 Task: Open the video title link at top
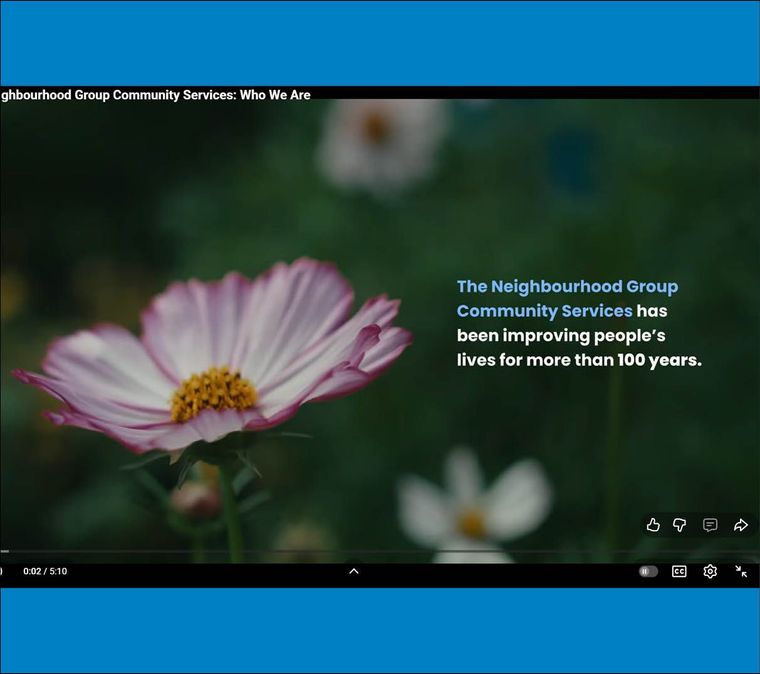tap(155, 95)
